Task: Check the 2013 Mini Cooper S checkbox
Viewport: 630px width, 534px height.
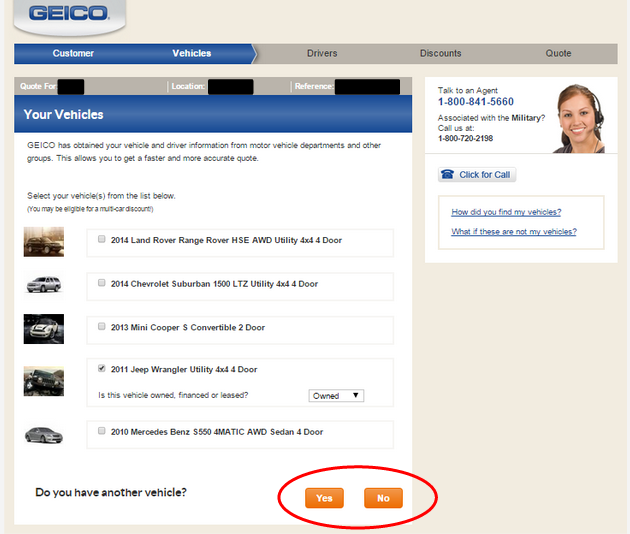Action: click(x=102, y=326)
